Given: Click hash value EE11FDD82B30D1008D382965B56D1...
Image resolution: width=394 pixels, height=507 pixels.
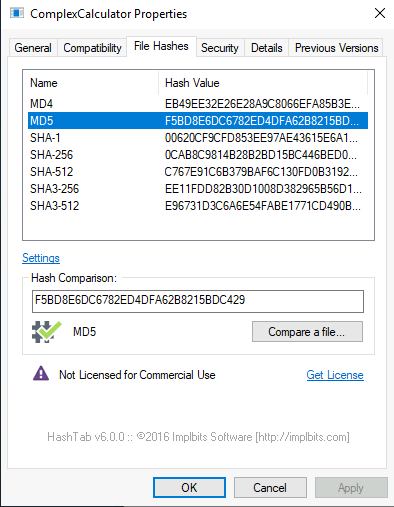Looking at the screenshot, I should pos(263,189).
